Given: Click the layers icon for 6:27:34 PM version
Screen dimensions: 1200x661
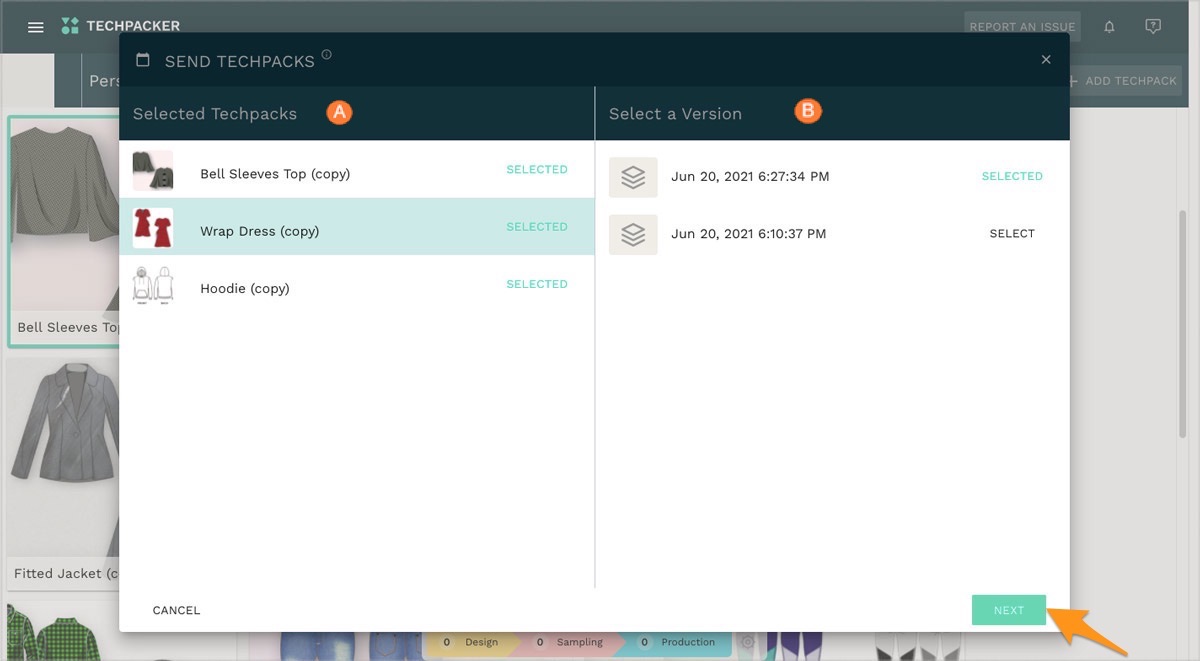Looking at the screenshot, I should (633, 177).
